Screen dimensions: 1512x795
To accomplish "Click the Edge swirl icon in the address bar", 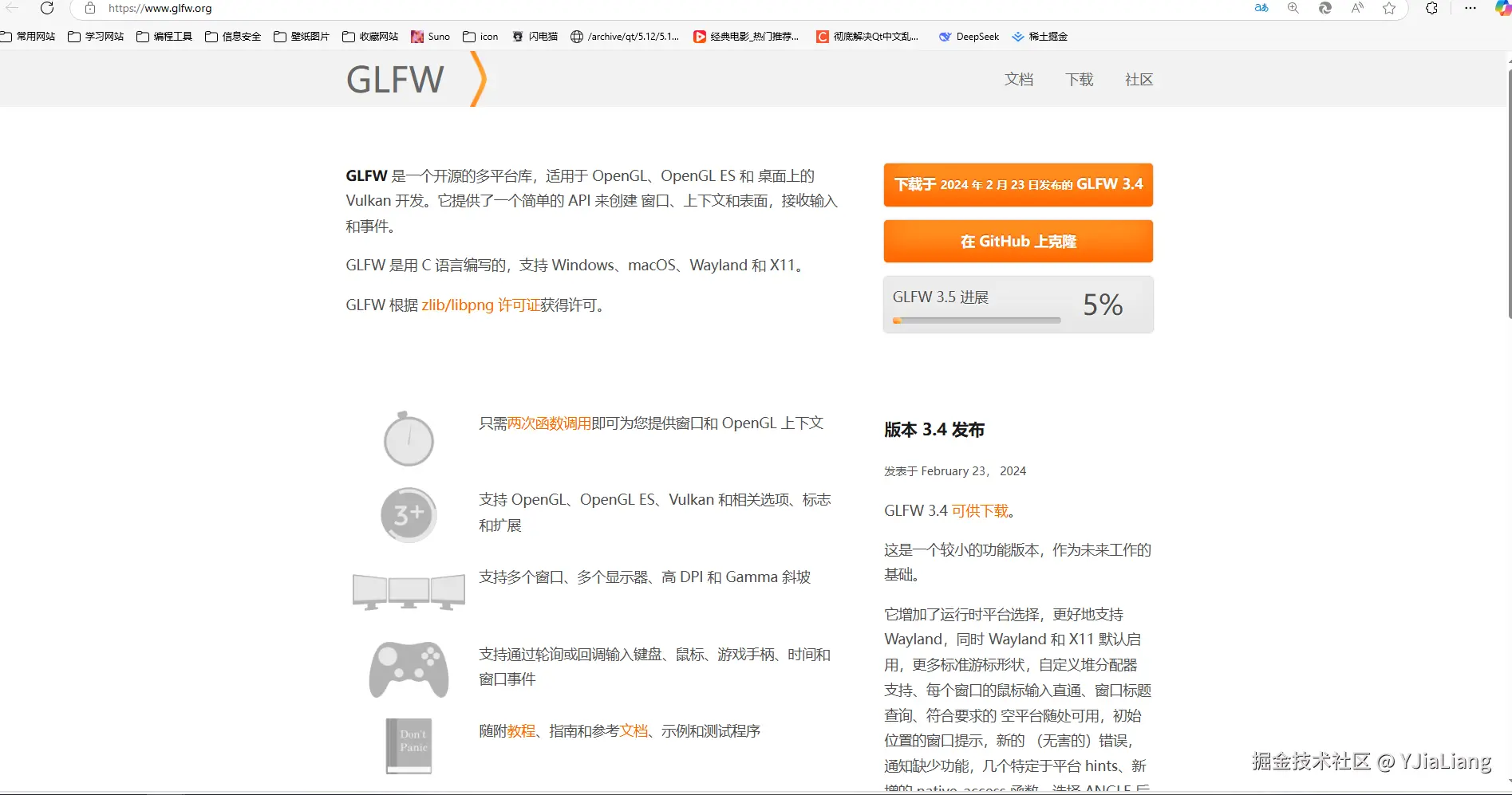I will coord(1325,8).
